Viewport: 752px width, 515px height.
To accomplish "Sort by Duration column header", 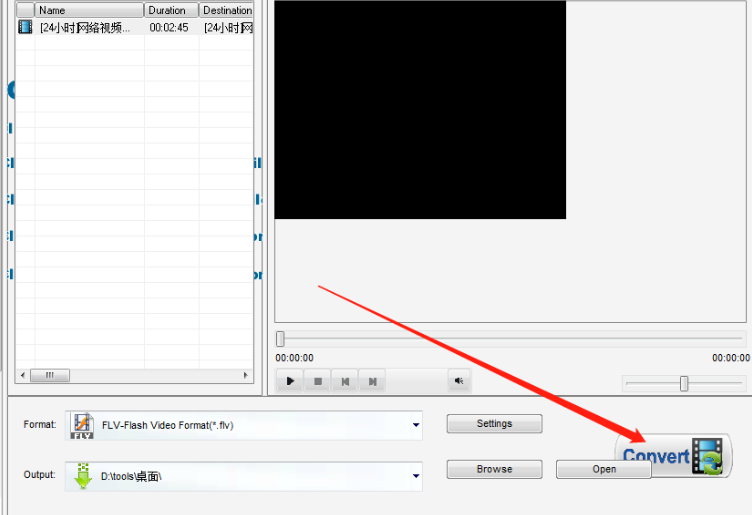I will pyautogui.click(x=171, y=10).
